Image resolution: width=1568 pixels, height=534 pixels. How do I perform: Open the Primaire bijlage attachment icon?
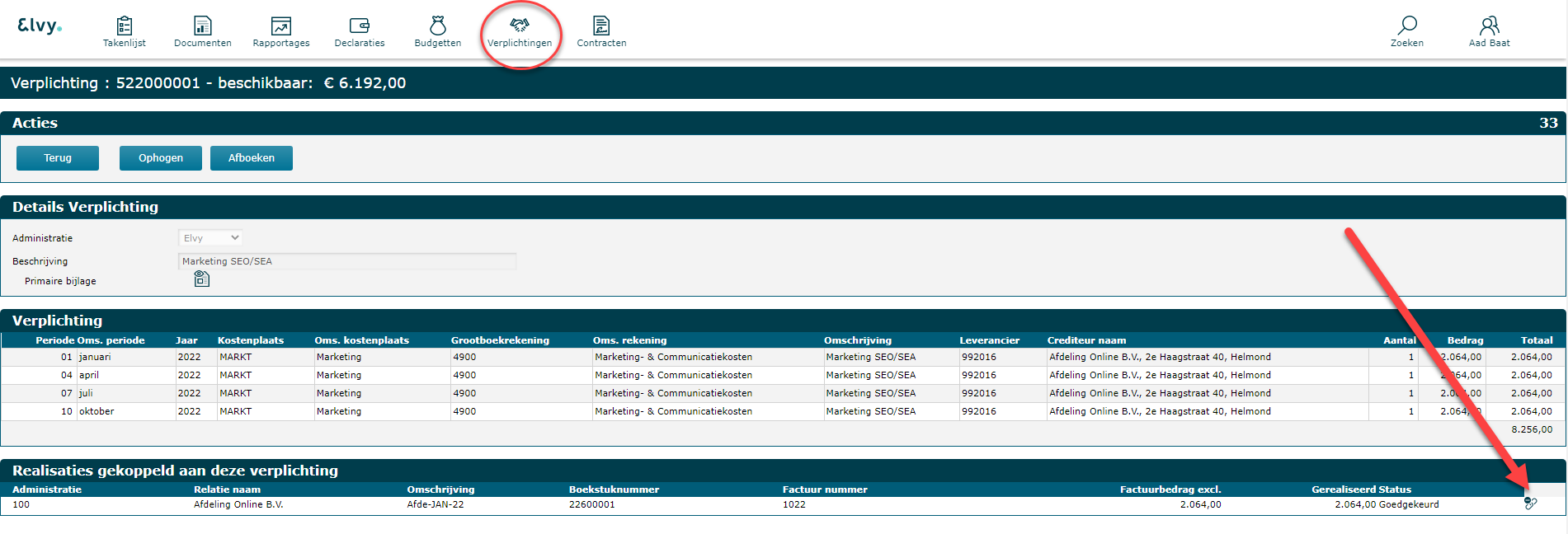tap(201, 279)
